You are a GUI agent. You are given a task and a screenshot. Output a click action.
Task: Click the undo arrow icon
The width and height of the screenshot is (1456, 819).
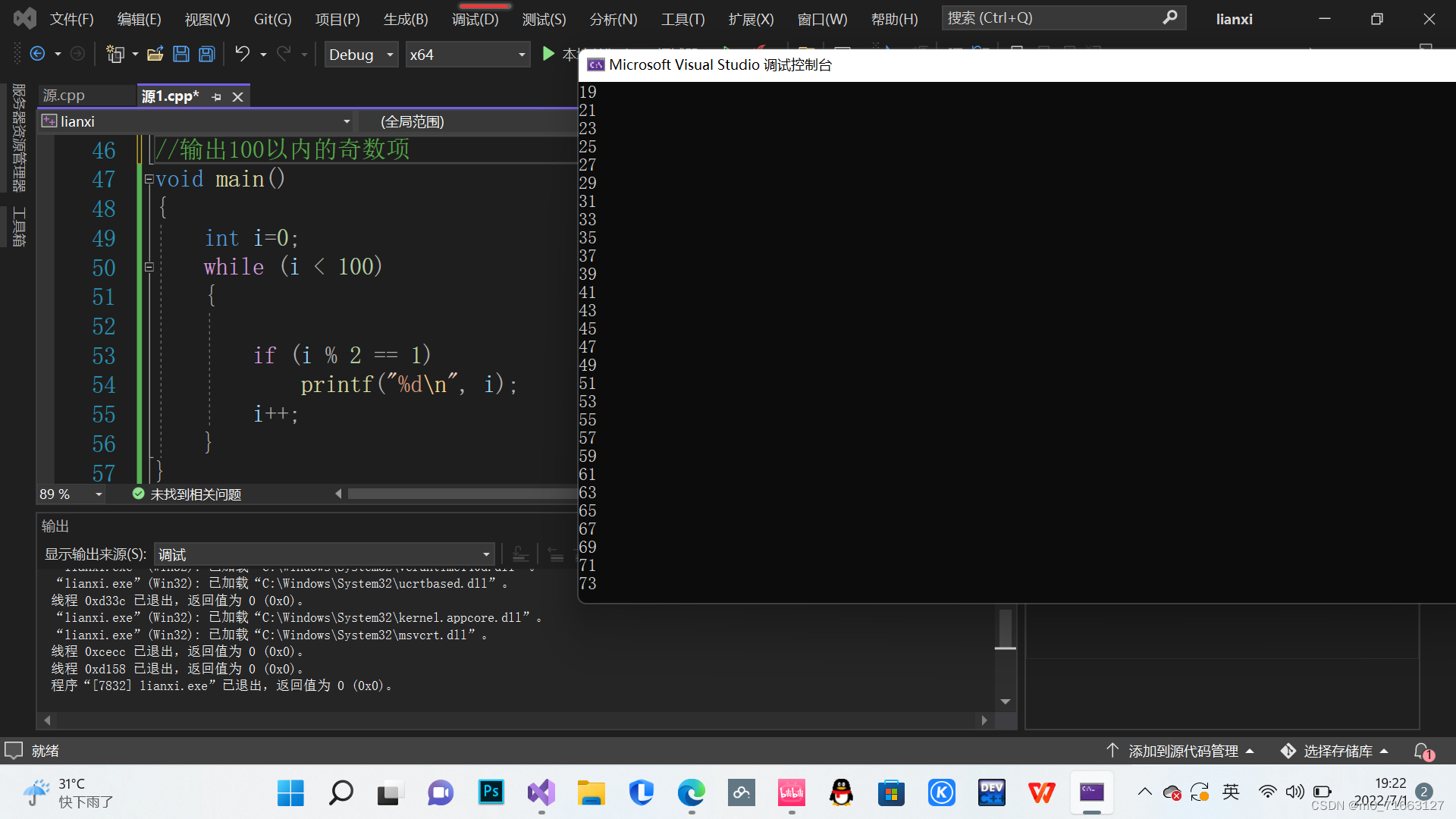coord(242,54)
